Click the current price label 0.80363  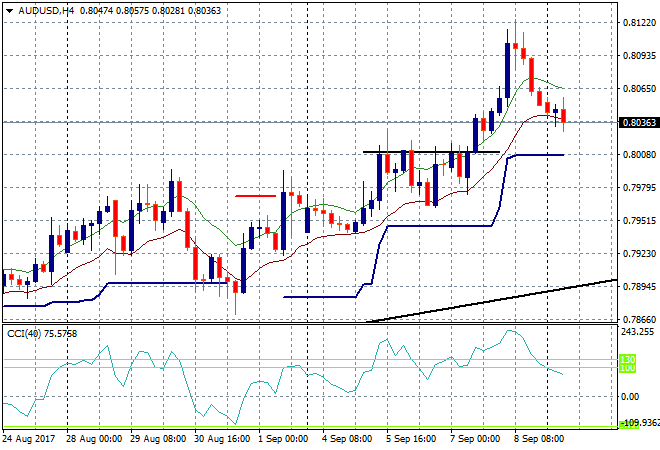click(x=639, y=122)
